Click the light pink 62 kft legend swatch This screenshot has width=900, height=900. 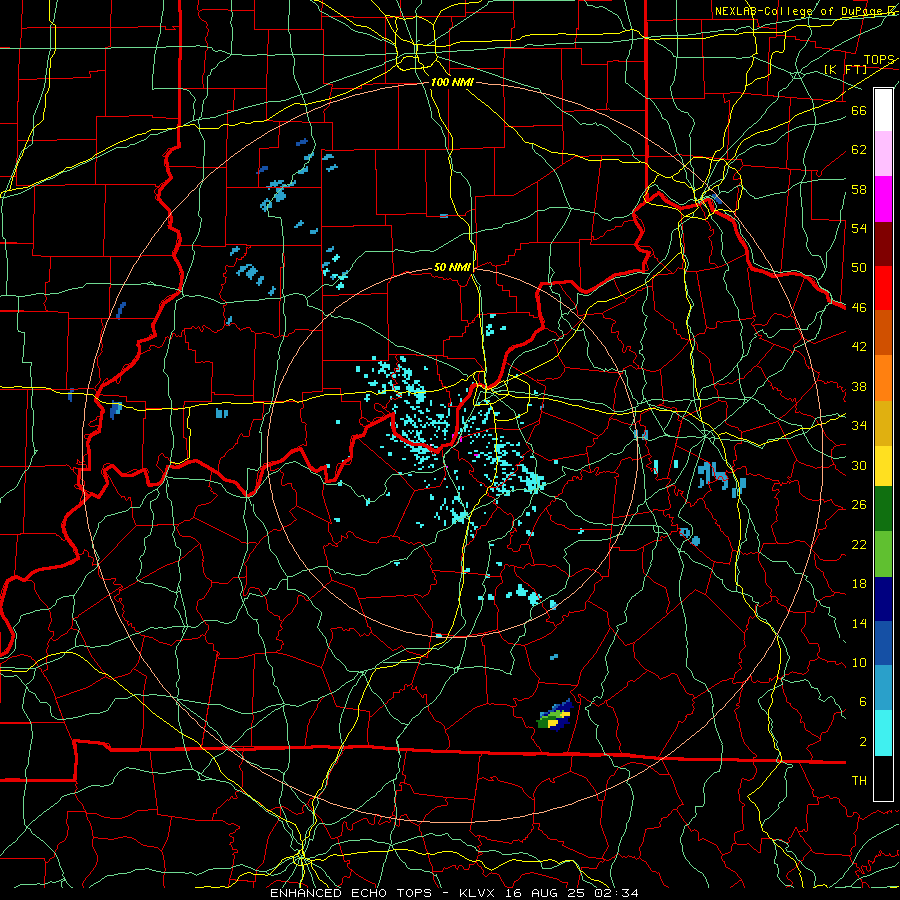click(x=883, y=154)
